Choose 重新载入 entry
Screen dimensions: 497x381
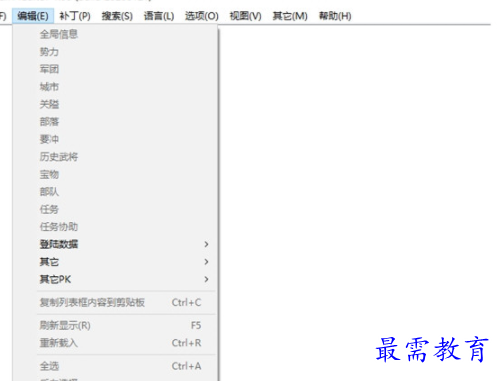115,343
